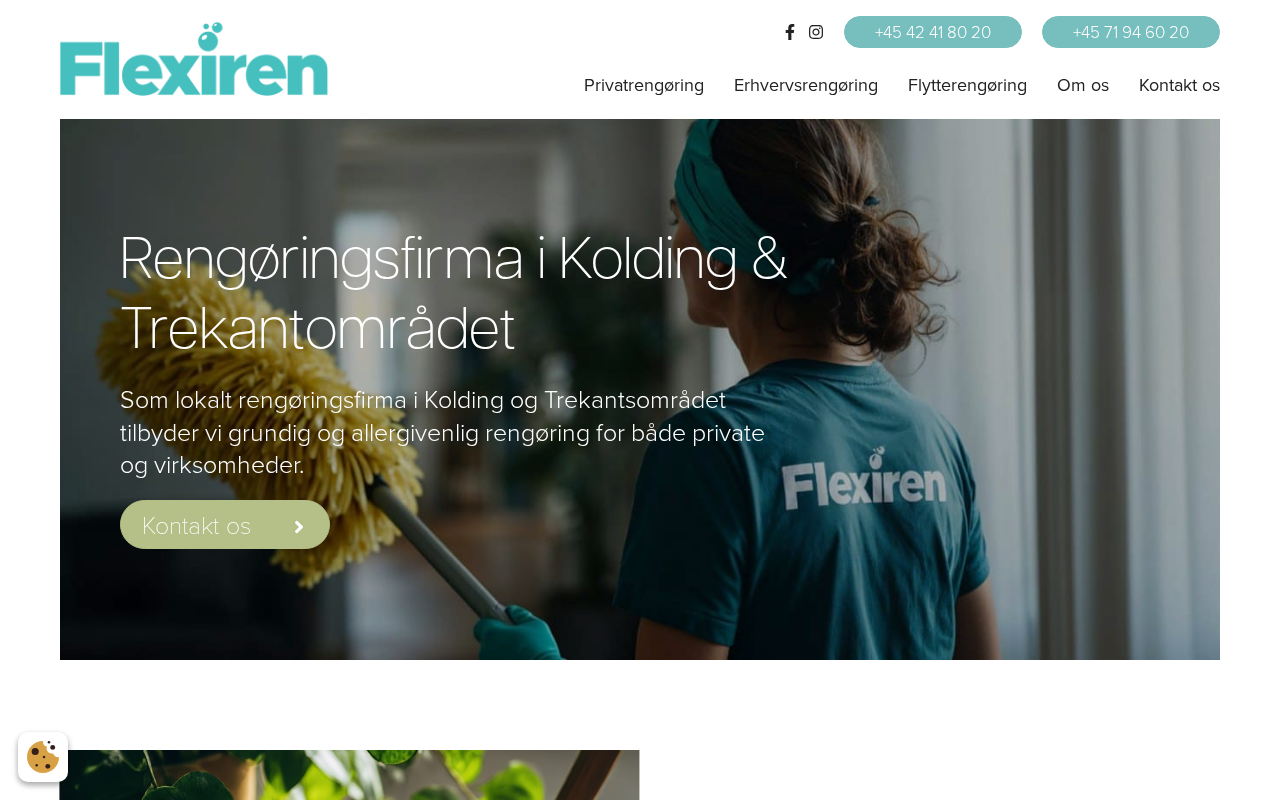Open the Facebook icon link
The image size is (1280, 800).
[790, 32]
